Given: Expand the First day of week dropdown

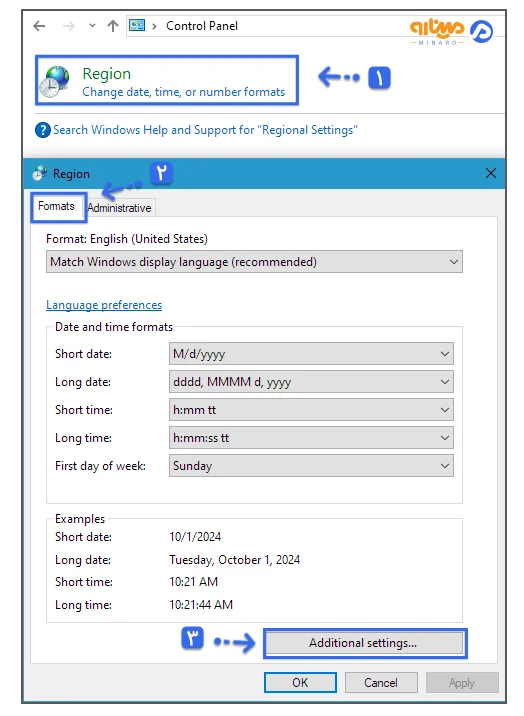Looking at the screenshot, I should [x=311, y=466].
